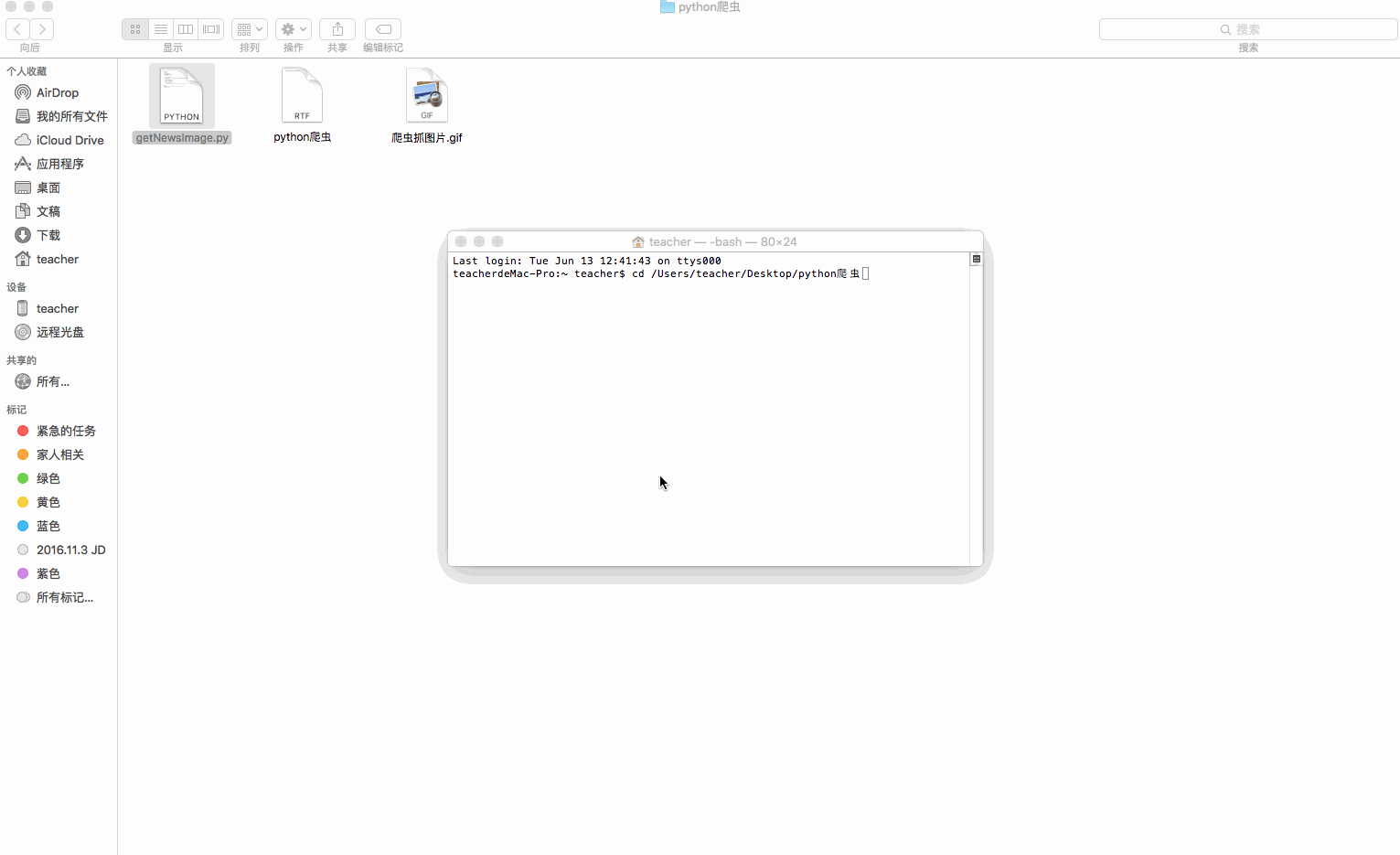This screenshot has width=1400, height=855.
Task: Go forward with the Finder forward arrow
Action: pos(42,29)
